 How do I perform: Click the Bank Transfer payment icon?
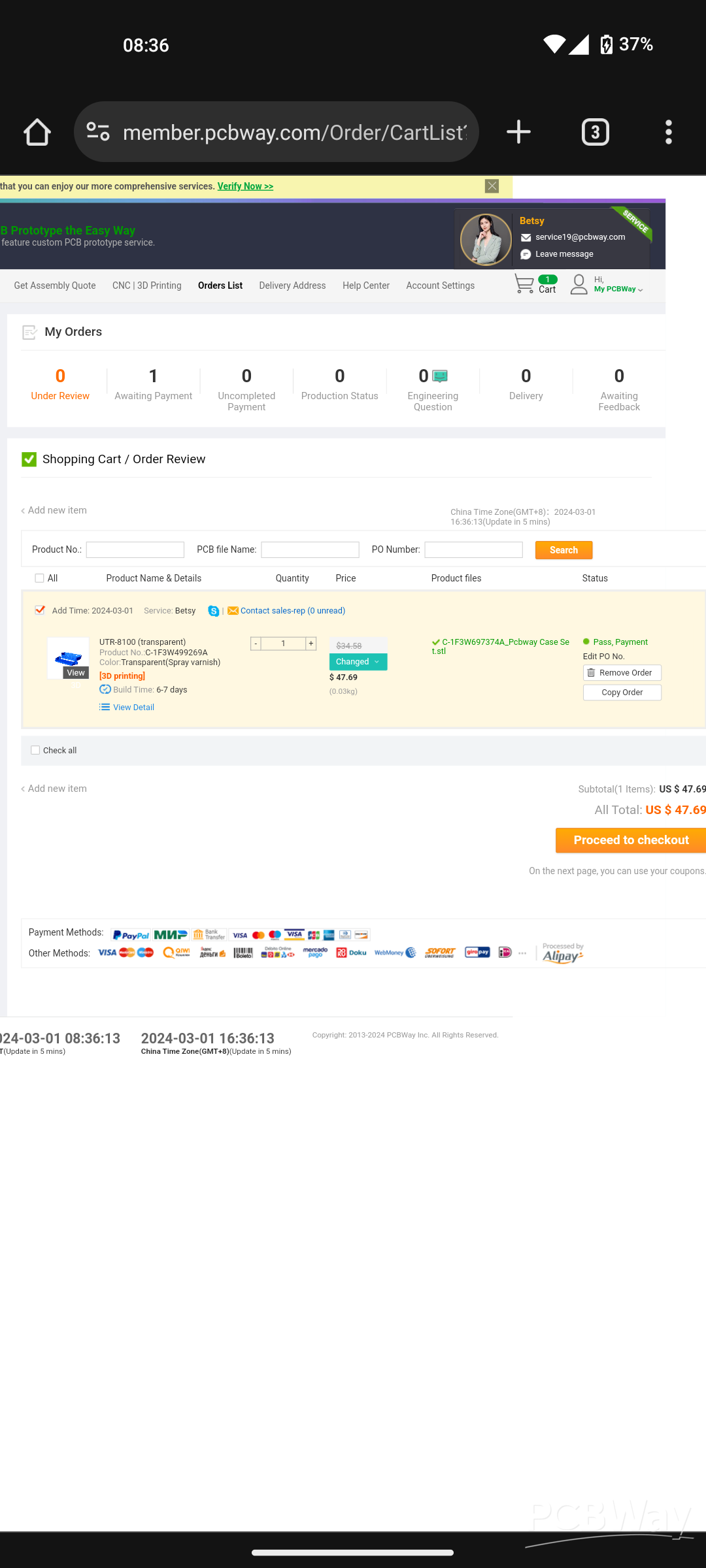[209, 935]
